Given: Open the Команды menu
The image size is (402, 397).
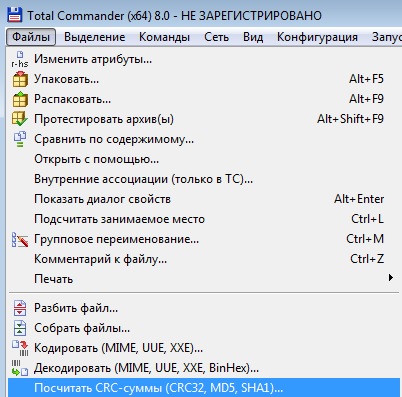Looking at the screenshot, I should [x=164, y=37].
